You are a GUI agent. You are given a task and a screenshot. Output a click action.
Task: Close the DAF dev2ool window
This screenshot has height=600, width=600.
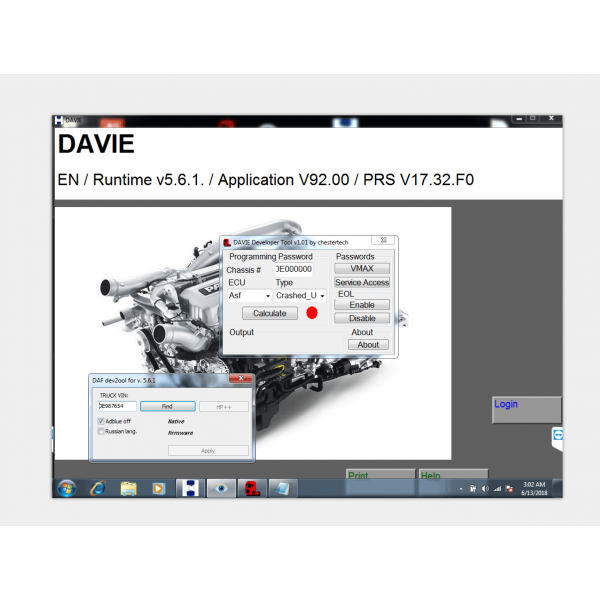(241, 378)
